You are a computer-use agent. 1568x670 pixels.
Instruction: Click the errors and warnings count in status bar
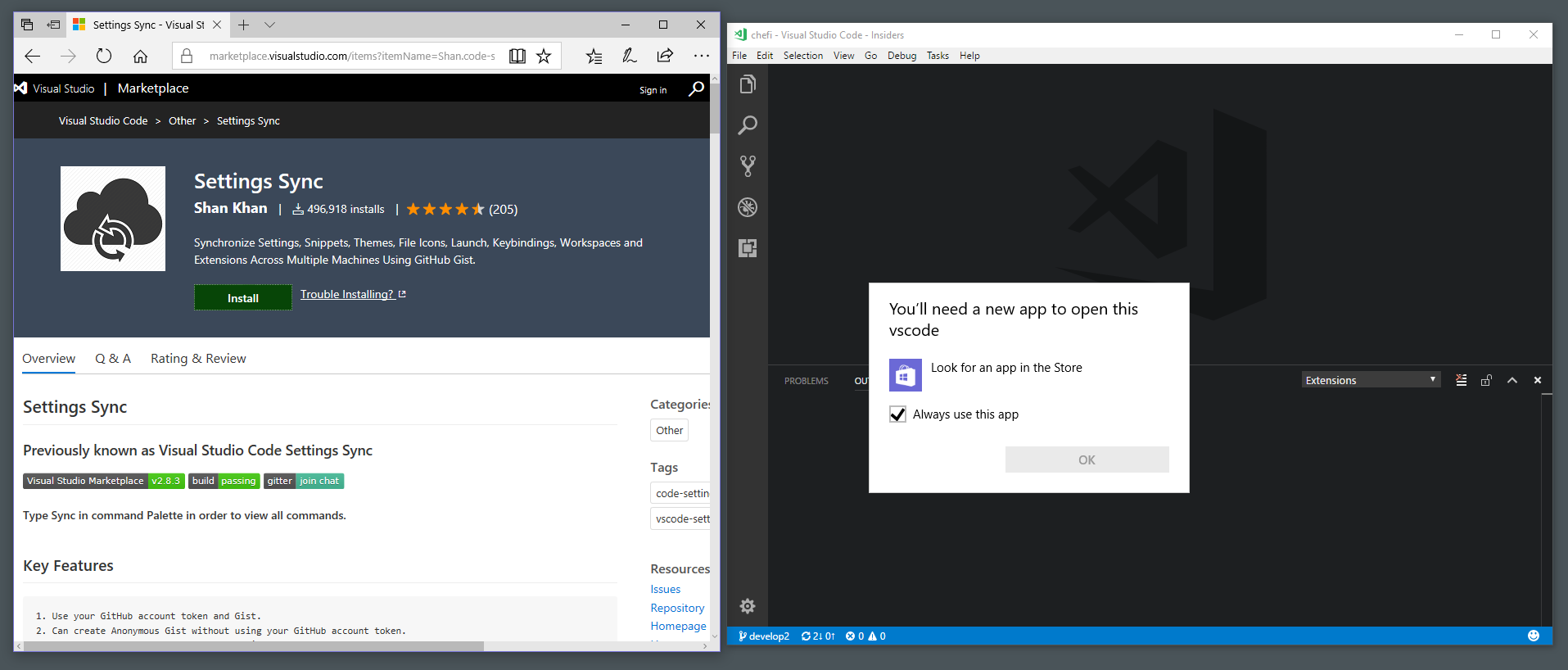[x=866, y=636]
